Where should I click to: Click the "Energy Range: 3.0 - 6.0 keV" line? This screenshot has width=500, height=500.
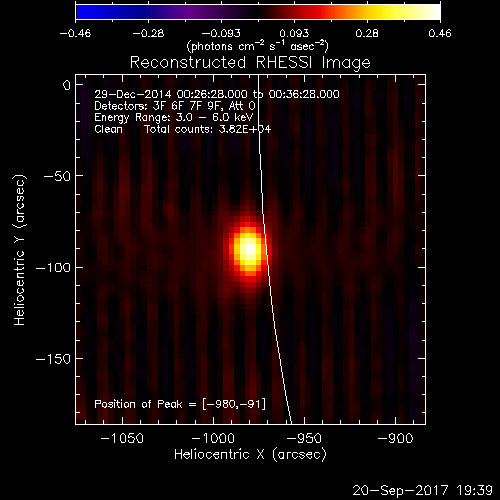tap(174, 118)
